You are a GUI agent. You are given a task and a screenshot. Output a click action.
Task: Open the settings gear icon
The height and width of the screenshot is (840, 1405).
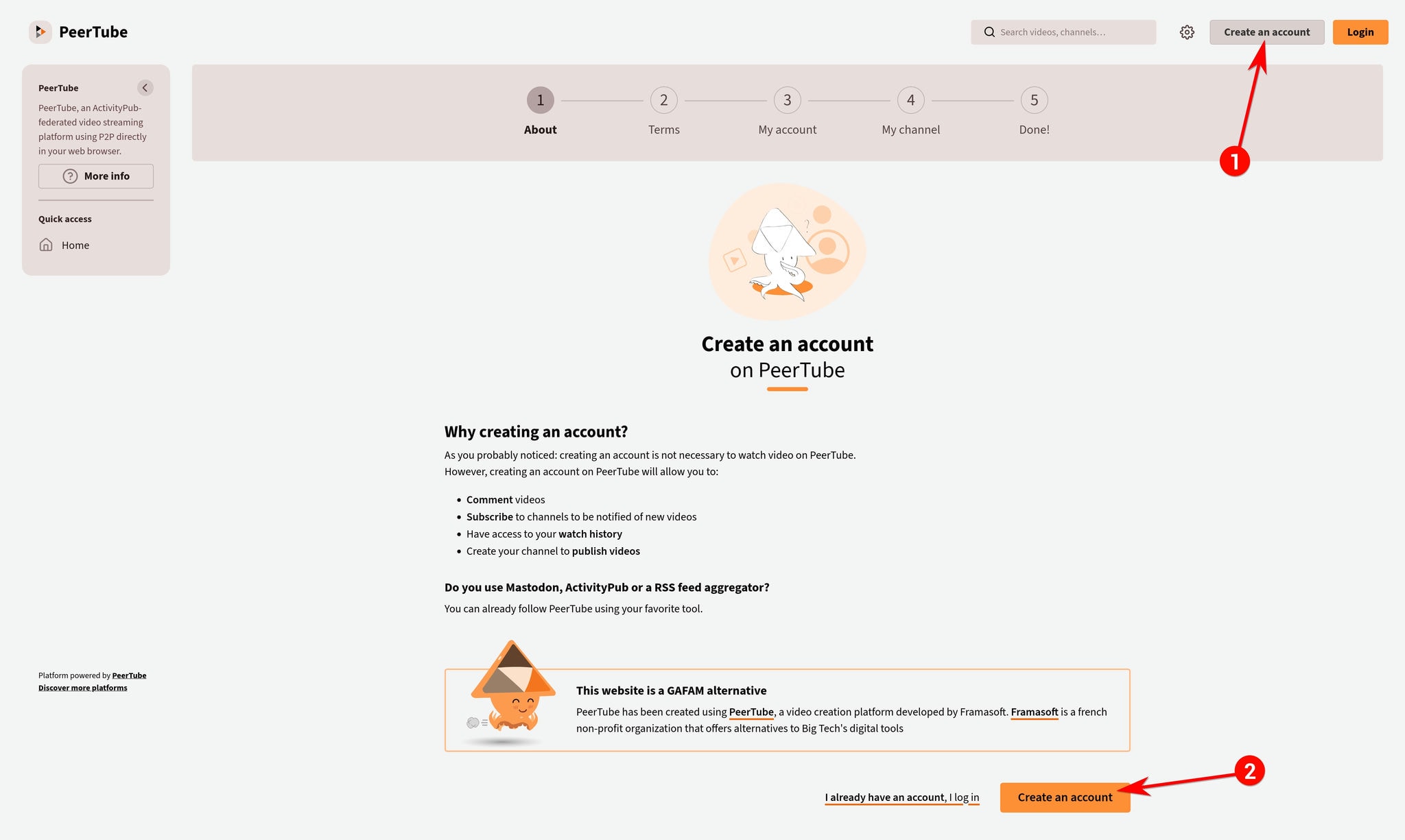(1188, 32)
